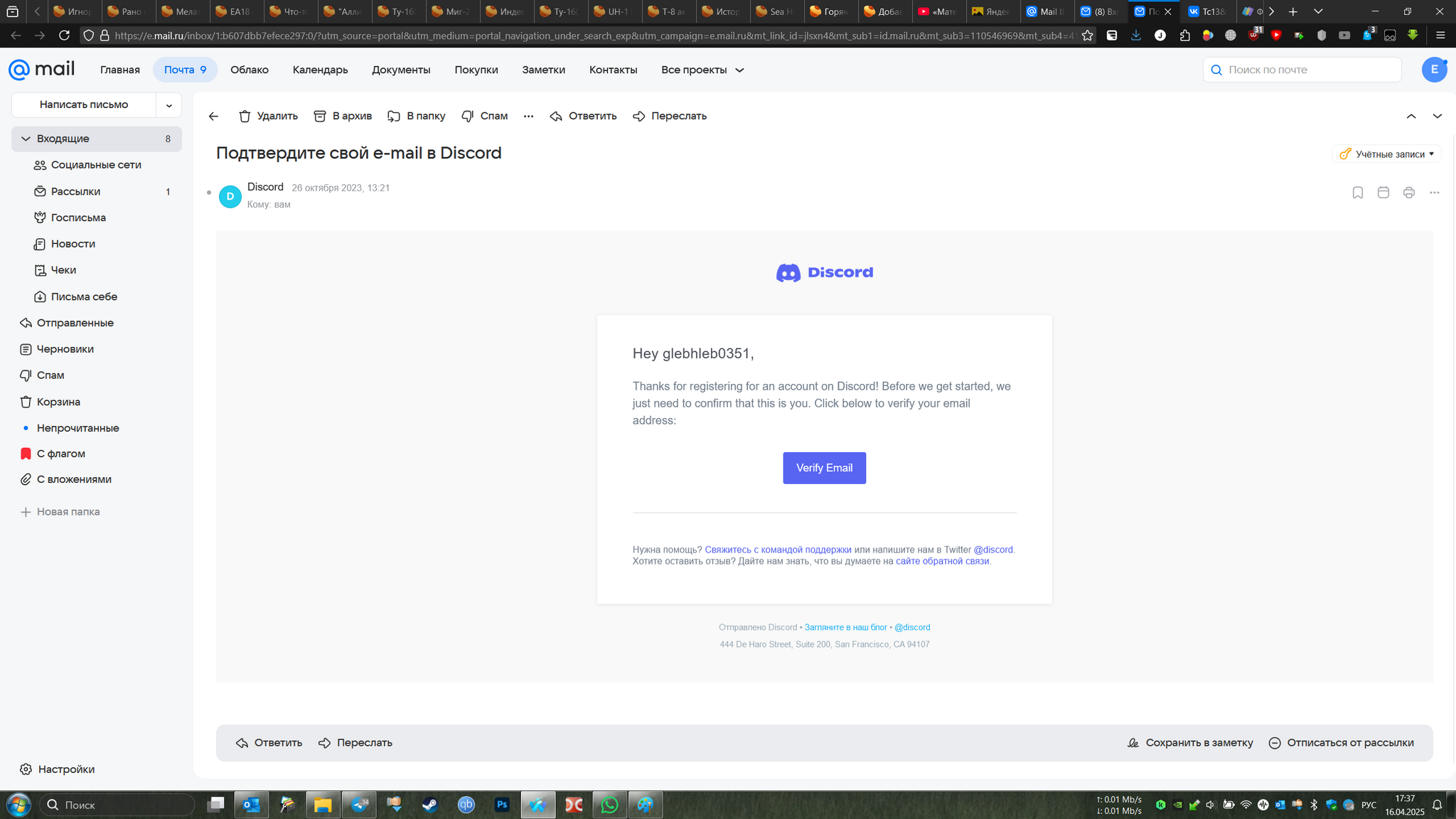Click the bookmark flag icon on the email
Image resolution: width=1456 pixels, height=819 pixels.
(1357, 193)
